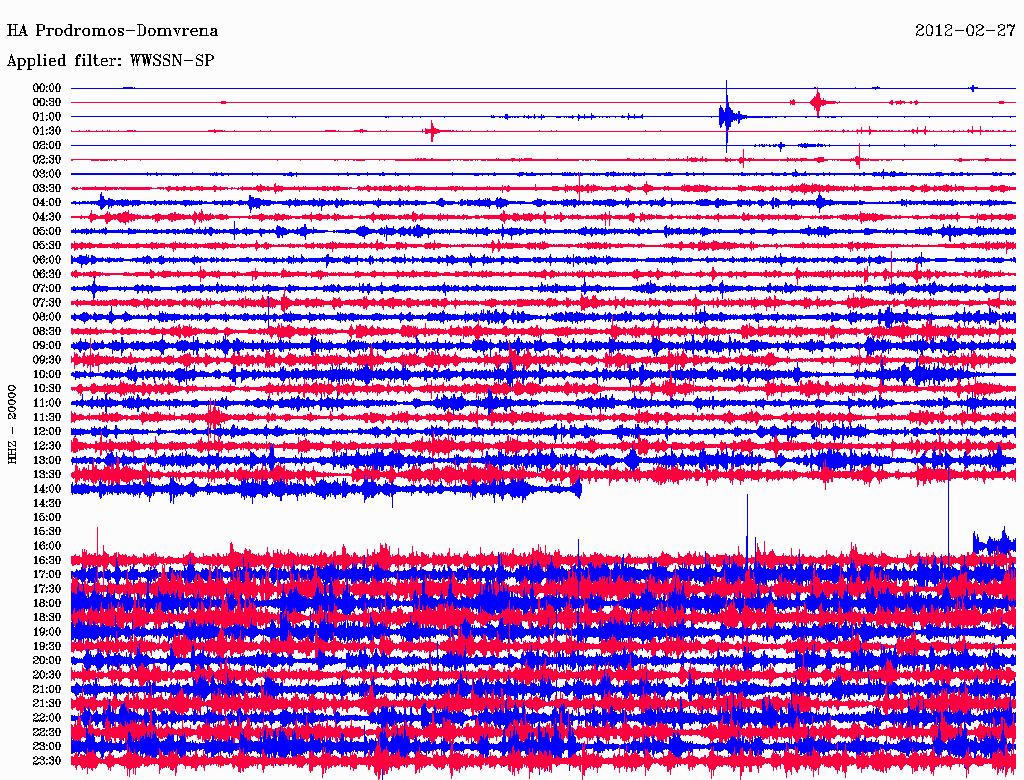Select the 07:30 time label

pyautogui.click(x=47, y=302)
